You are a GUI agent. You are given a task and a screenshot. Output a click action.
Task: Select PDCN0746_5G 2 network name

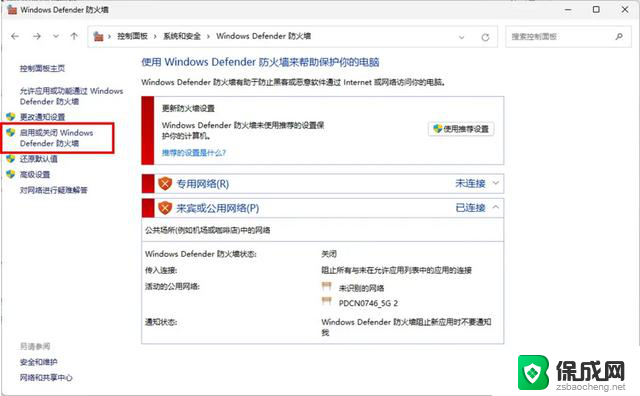368,303
